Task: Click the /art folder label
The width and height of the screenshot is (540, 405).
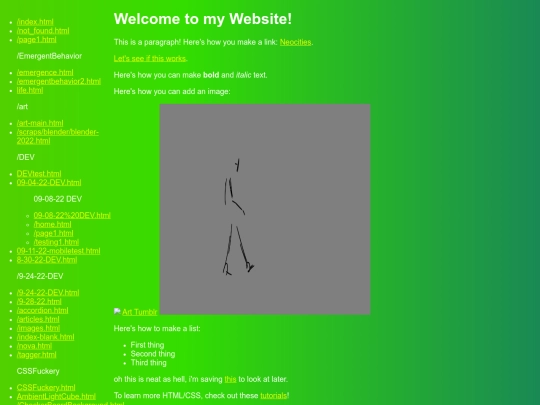Action: [x=22, y=107]
